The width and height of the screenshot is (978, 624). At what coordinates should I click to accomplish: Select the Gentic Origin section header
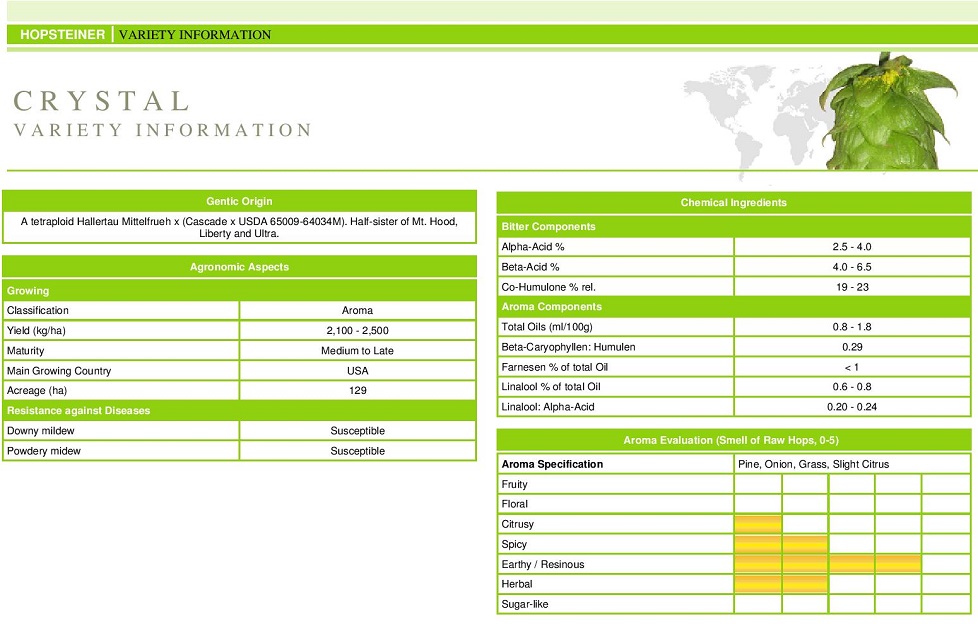pyautogui.click(x=239, y=201)
